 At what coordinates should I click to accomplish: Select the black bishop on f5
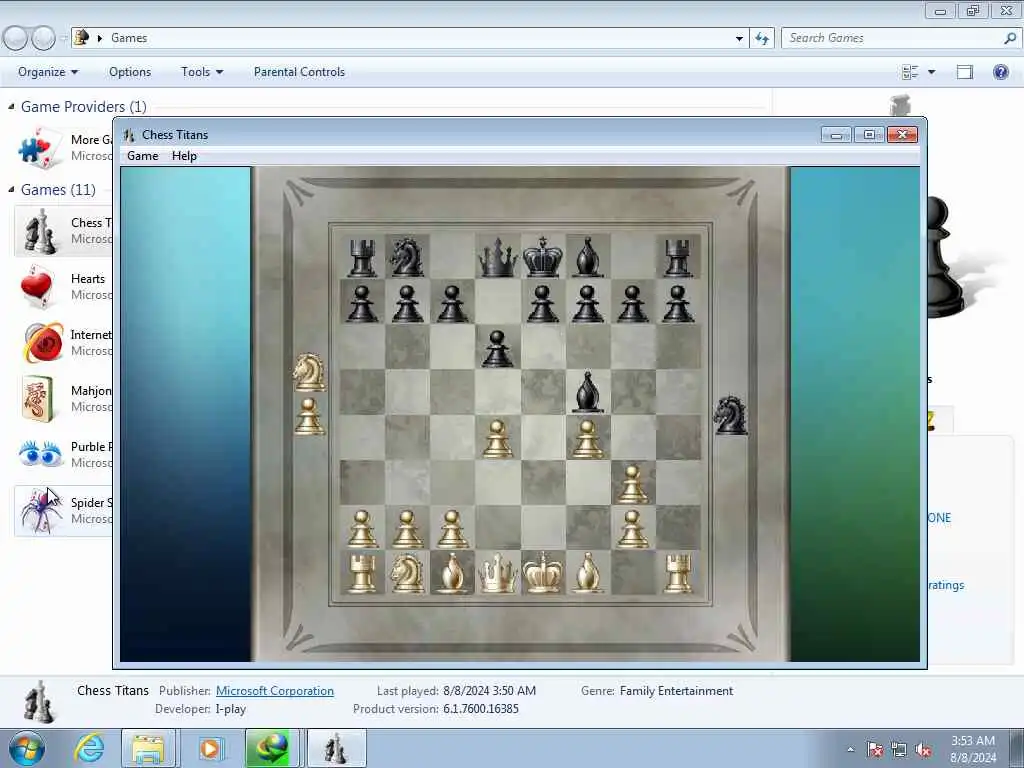click(588, 392)
